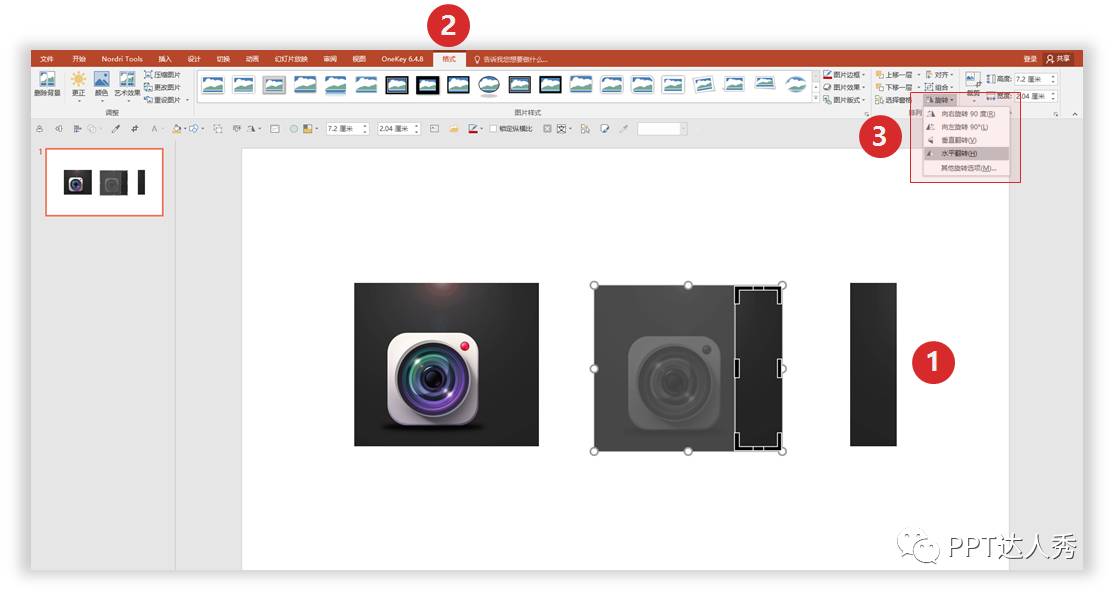Apply the oval picture style thumbnail
The width and height of the screenshot is (1114, 596).
point(488,85)
